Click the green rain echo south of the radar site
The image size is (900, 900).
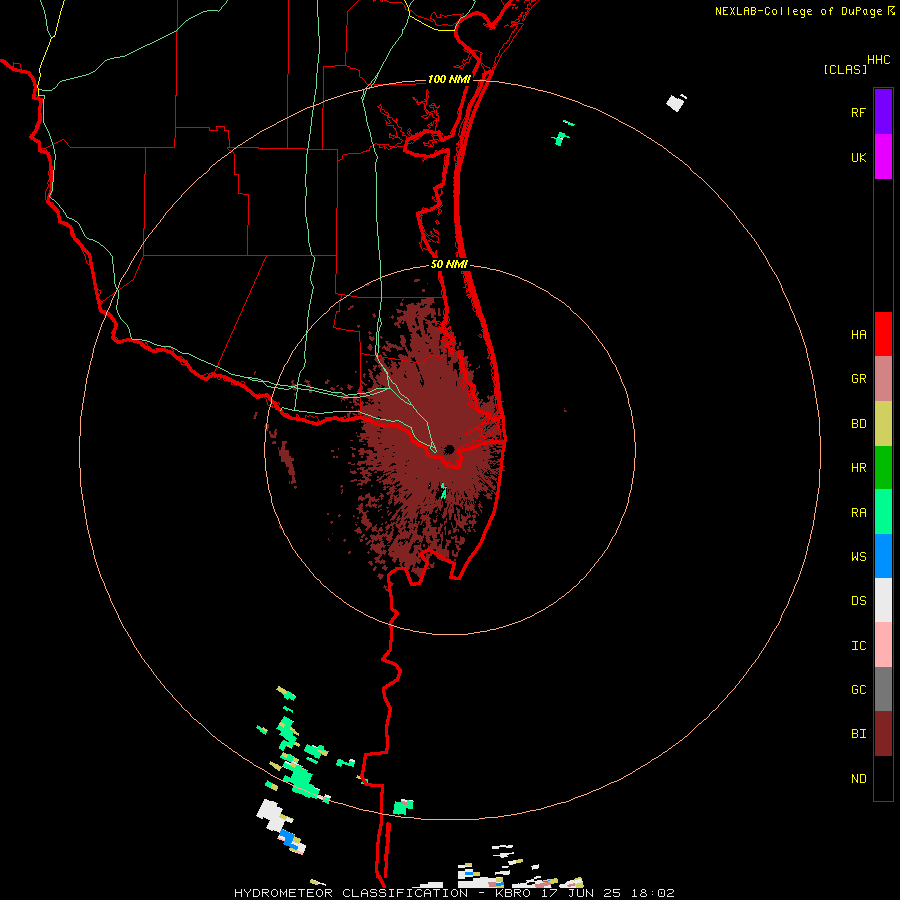coord(443,491)
